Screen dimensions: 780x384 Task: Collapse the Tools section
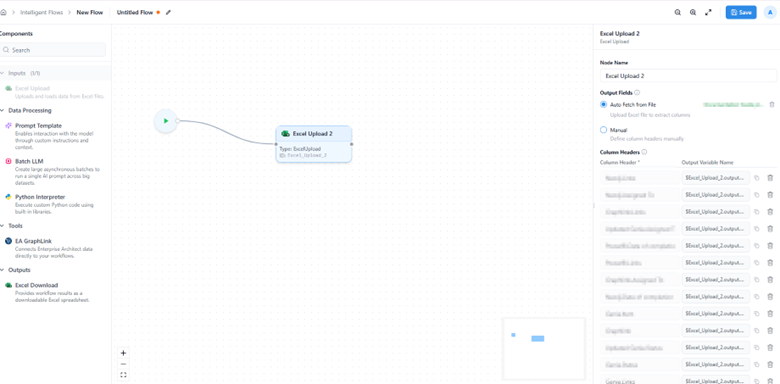coord(2,226)
